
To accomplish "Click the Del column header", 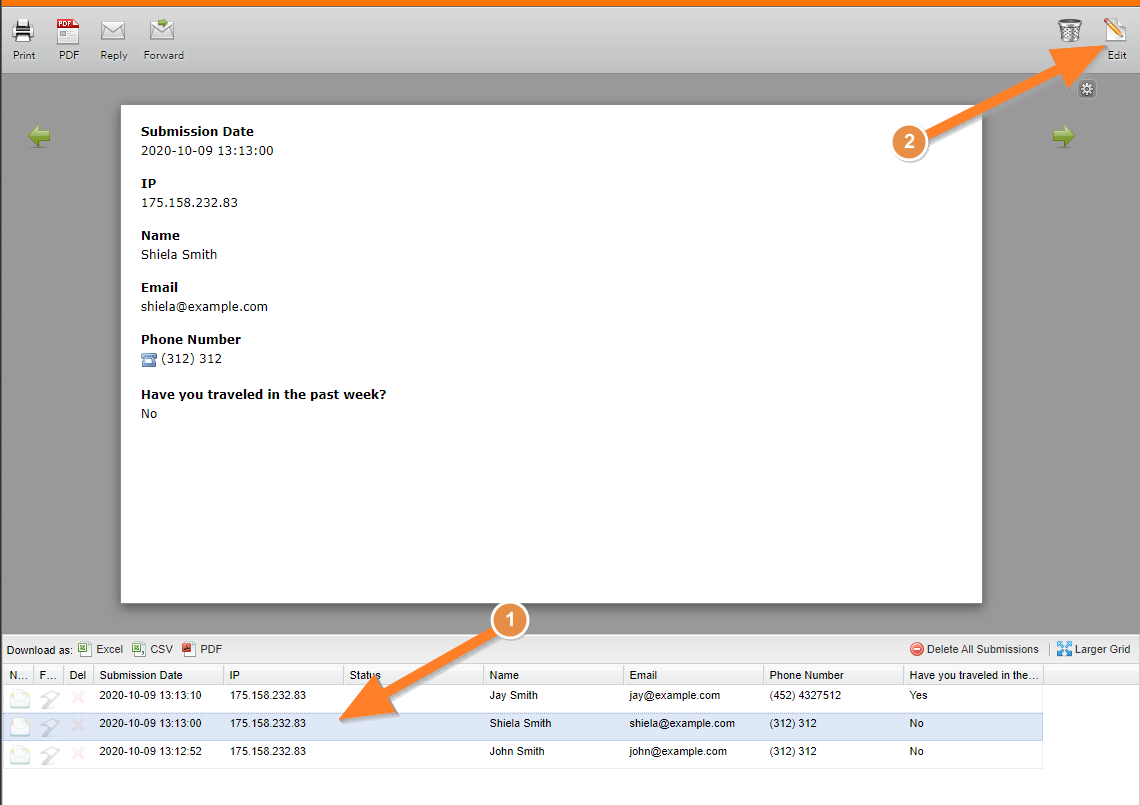I will click(x=78, y=675).
